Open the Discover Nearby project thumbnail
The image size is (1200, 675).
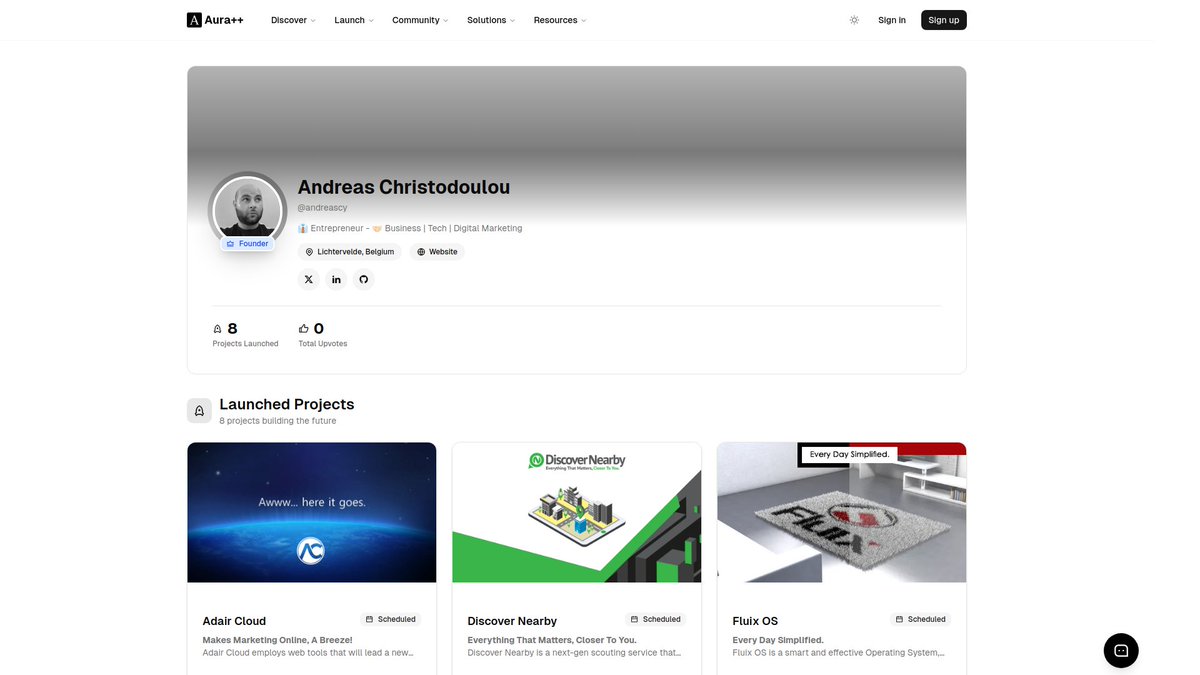coord(577,513)
